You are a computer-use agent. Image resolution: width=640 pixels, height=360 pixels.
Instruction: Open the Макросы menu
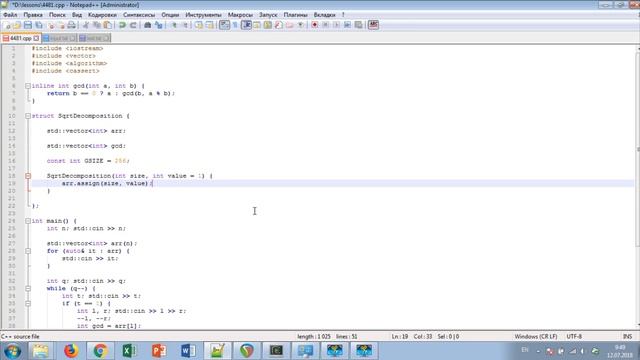tap(240, 15)
